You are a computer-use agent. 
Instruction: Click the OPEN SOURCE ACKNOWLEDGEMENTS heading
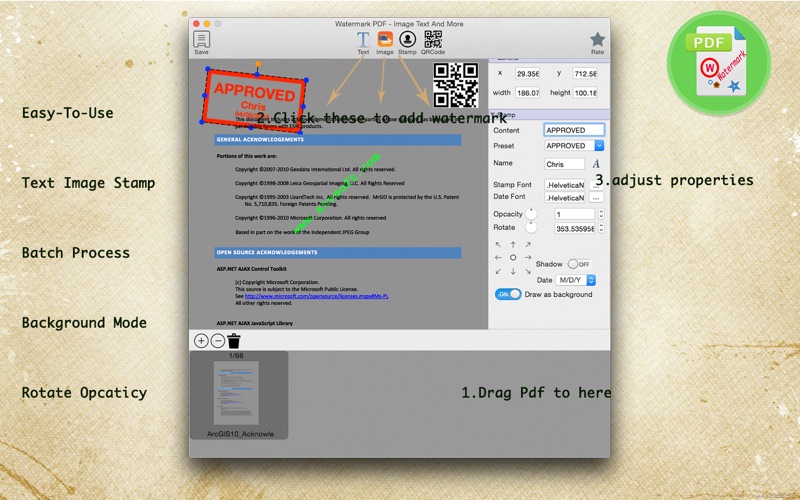(x=266, y=253)
